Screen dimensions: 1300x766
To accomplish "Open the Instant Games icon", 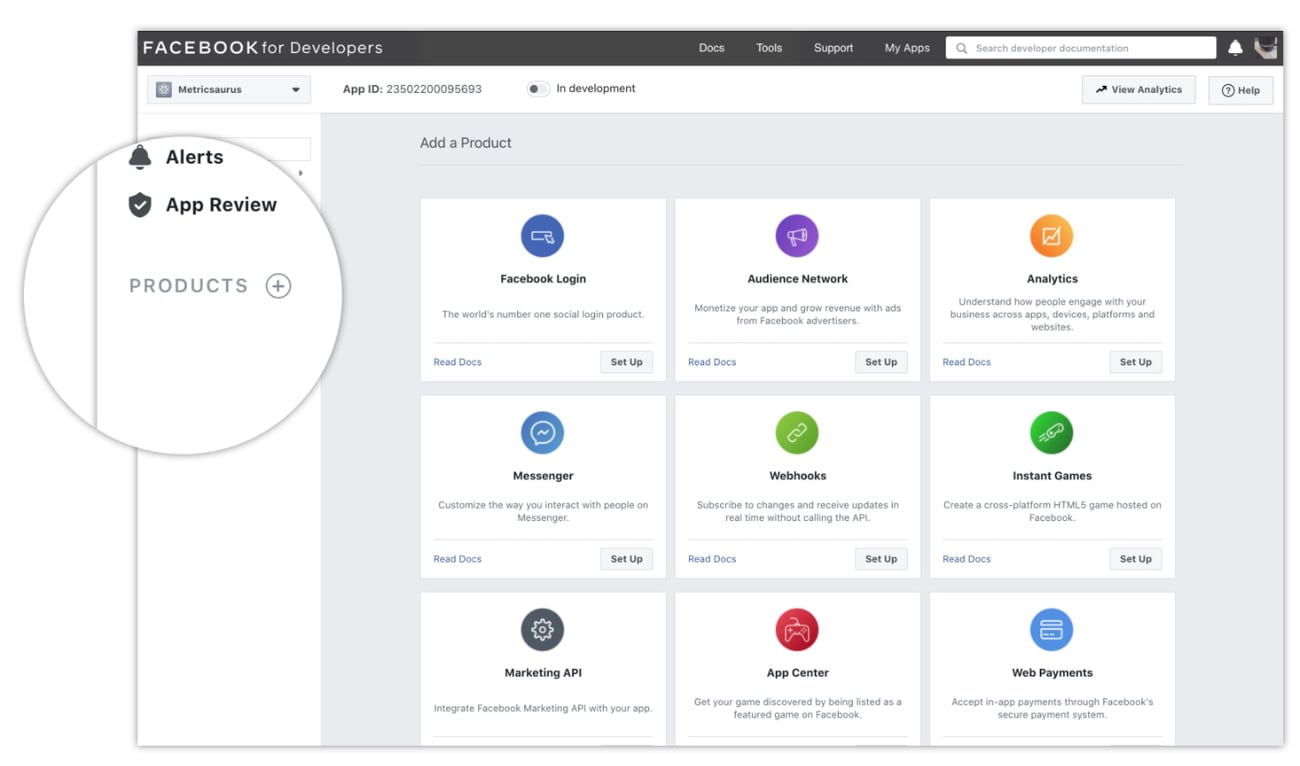I will [1051, 433].
